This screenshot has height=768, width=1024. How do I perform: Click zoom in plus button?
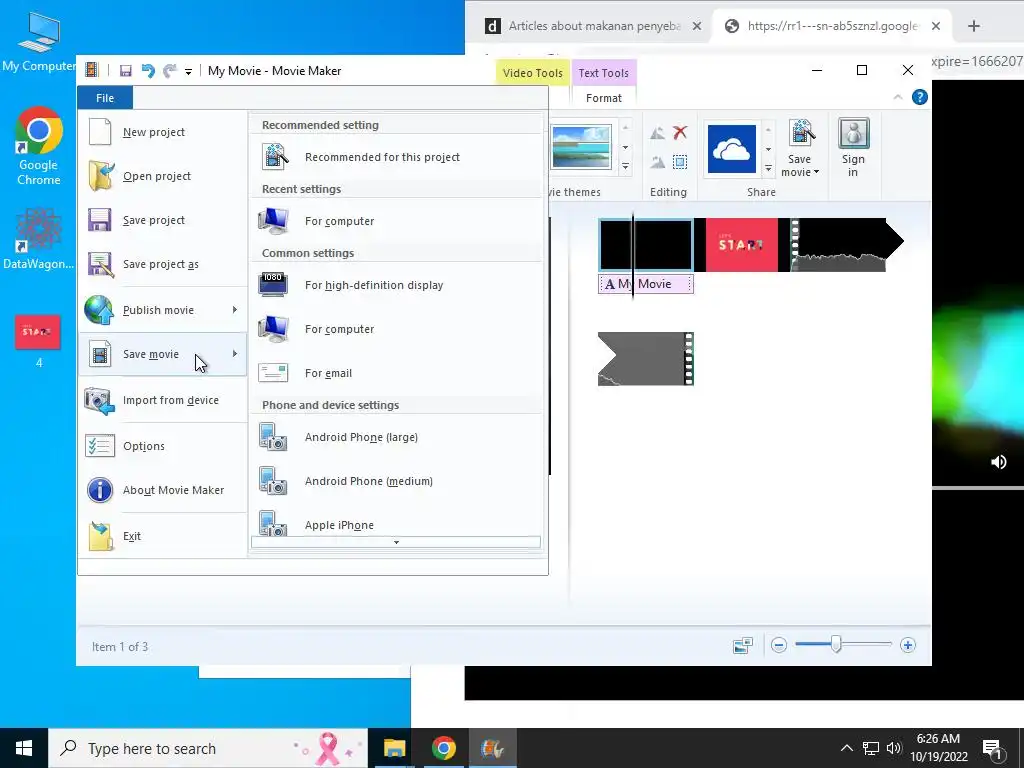click(x=908, y=645)
